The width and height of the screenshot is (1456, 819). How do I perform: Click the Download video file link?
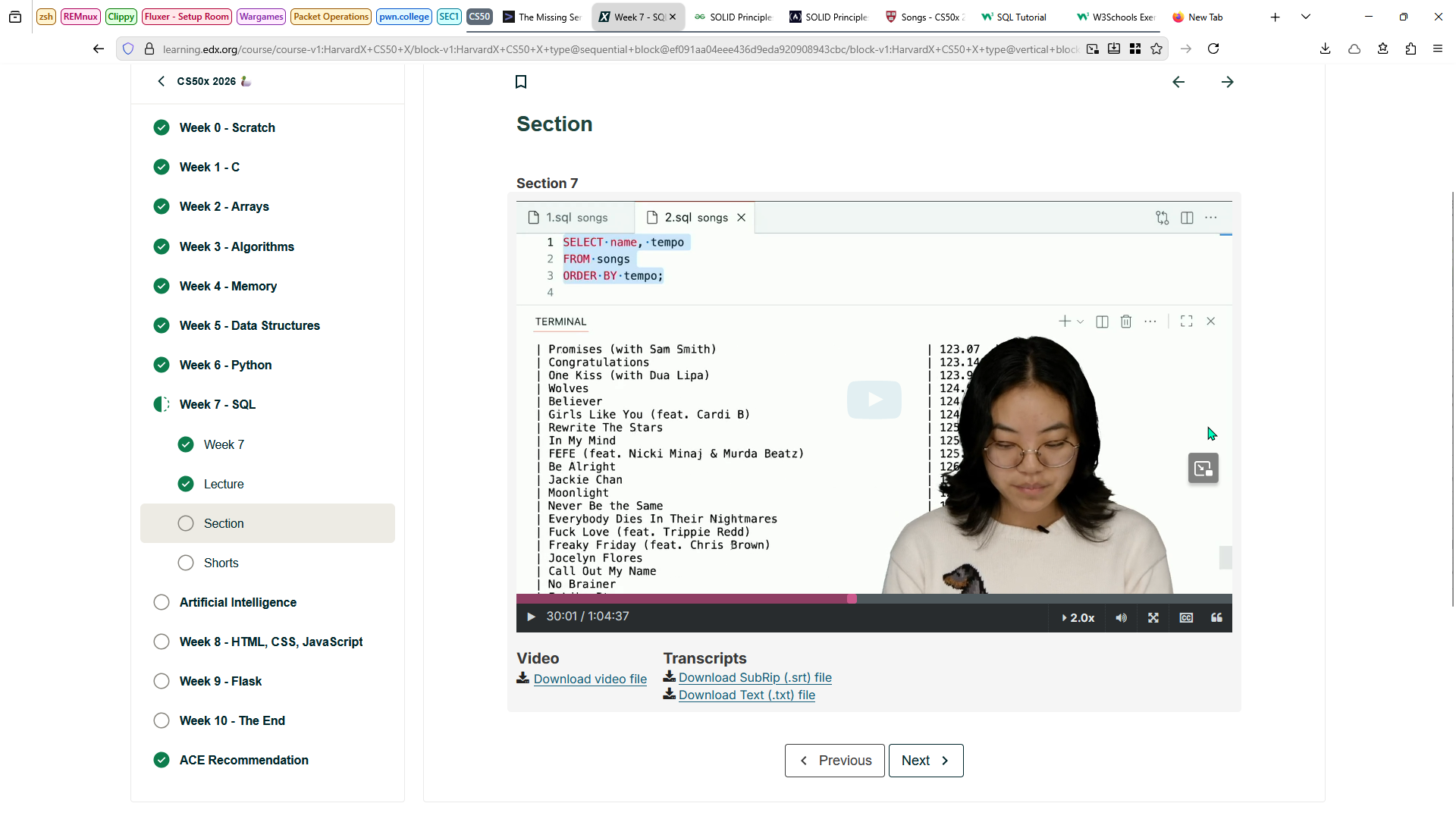589,679
